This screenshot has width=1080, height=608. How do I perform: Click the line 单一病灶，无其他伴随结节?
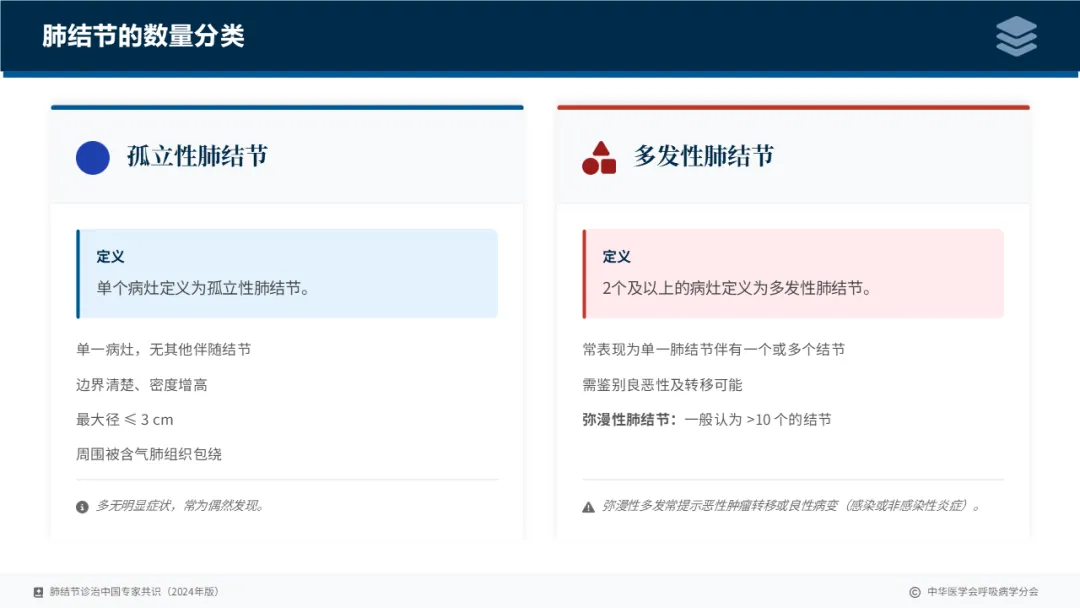point(163,350)
